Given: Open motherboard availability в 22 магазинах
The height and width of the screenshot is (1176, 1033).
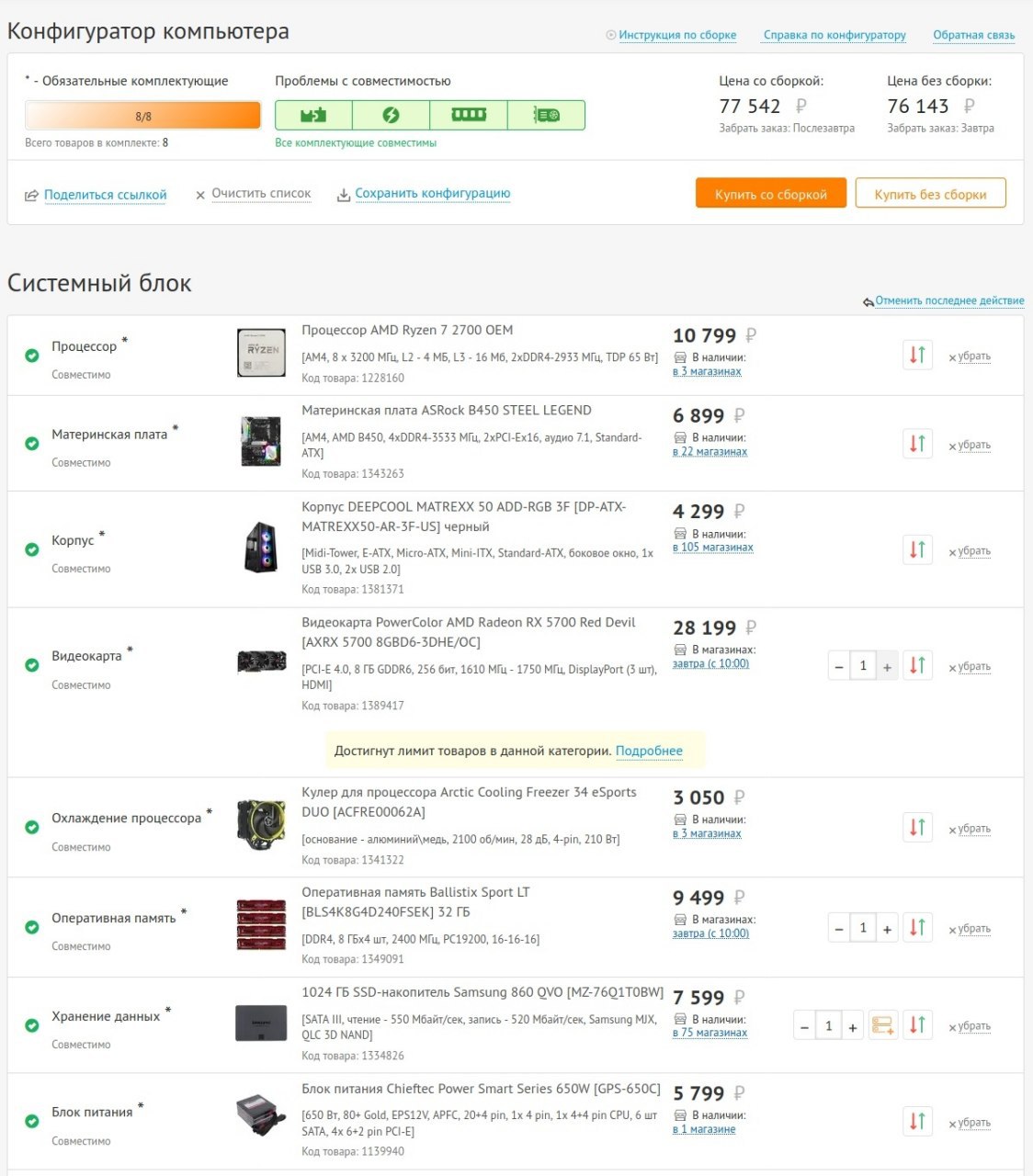Looking at the screenshot, I should click(709, 451).
